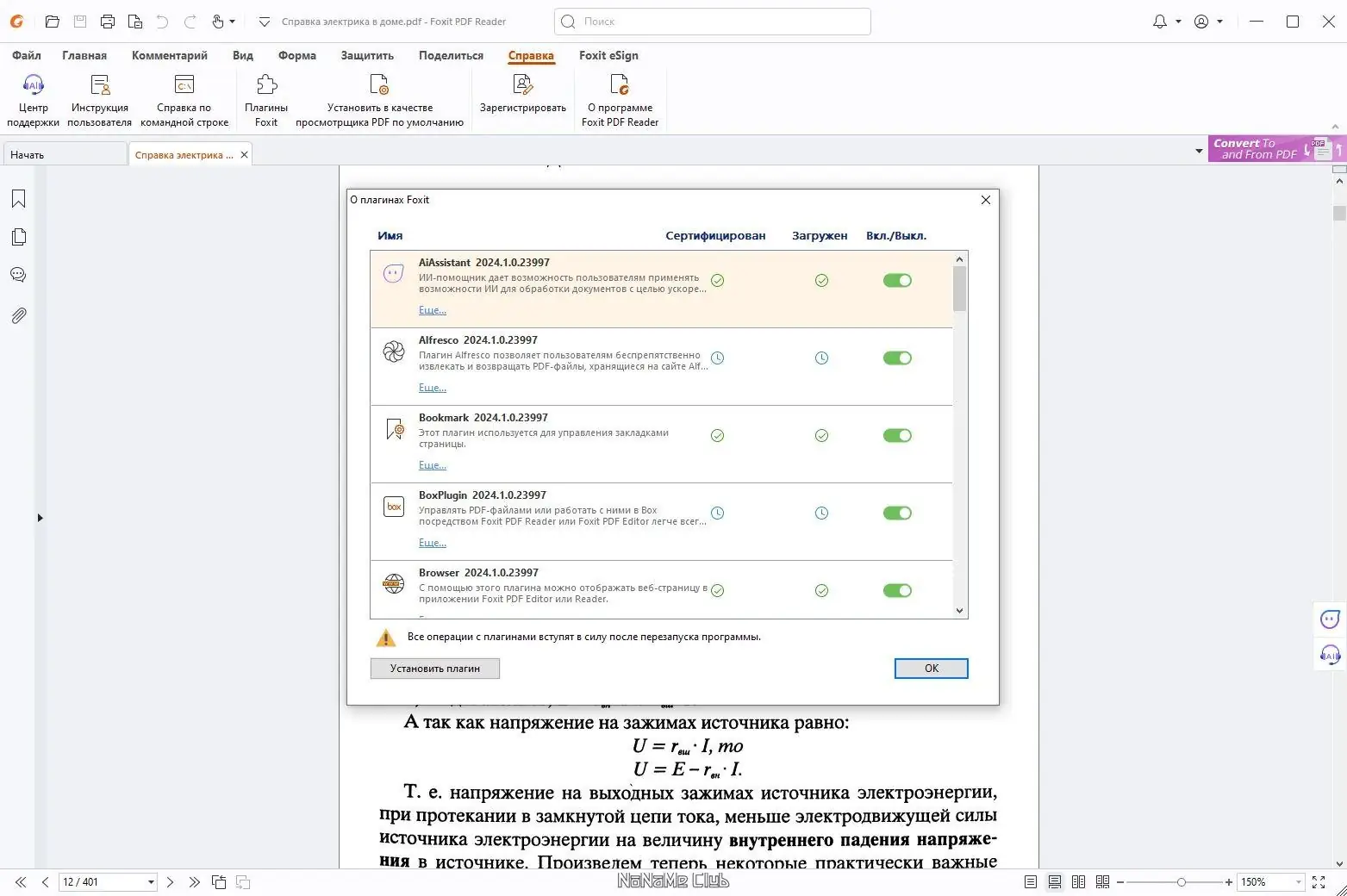Open the Comments panel in left sidebar
Viewport: 1347px width, 896px height.
pos(18,275)
